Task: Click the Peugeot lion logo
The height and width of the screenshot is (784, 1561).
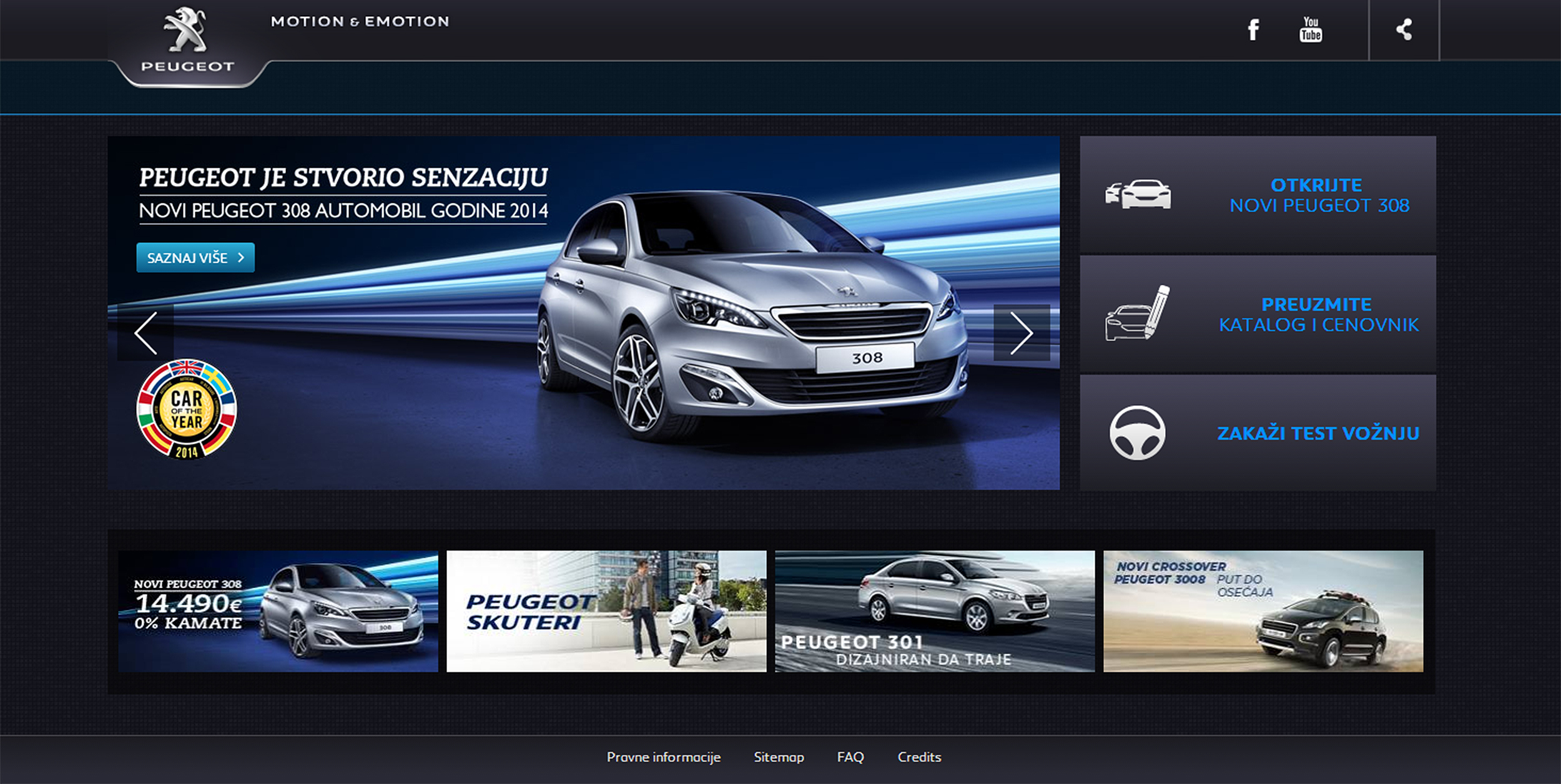Action: click(186, 30)
